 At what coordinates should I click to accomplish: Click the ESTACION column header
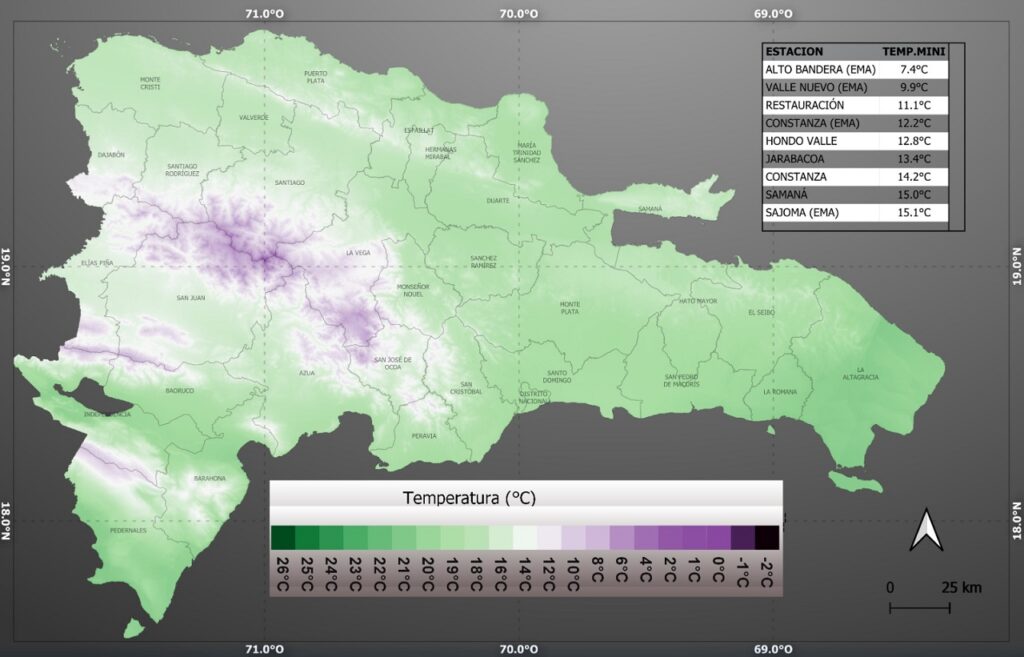coord(794,51)
